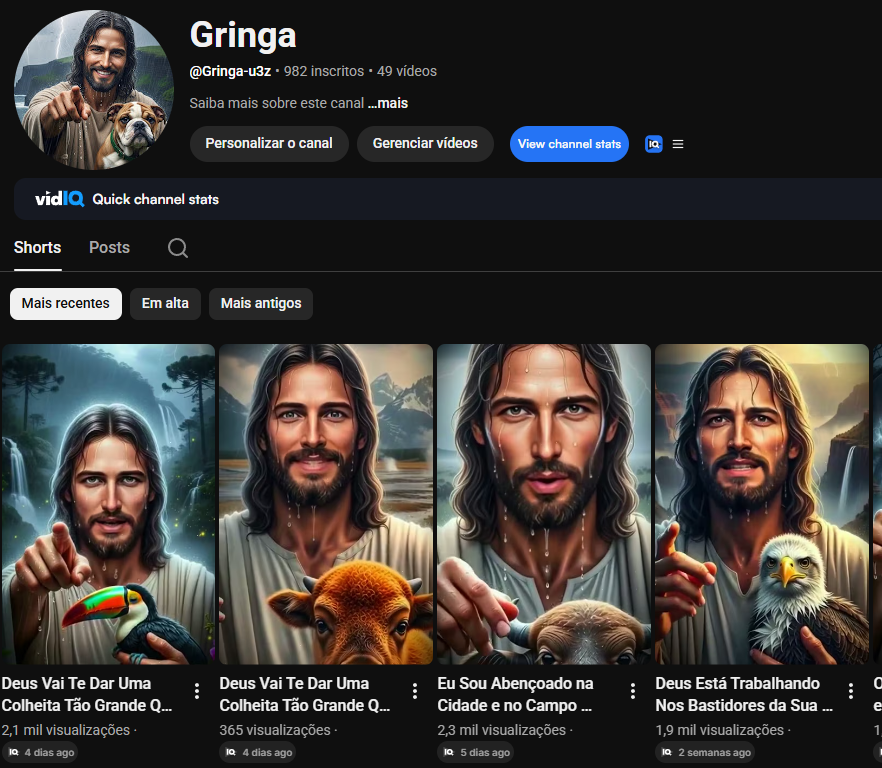The height and width of the screenshot is (768, 882).
Task: Open three-dot menu on toucan short
Action: coord(197,691)
